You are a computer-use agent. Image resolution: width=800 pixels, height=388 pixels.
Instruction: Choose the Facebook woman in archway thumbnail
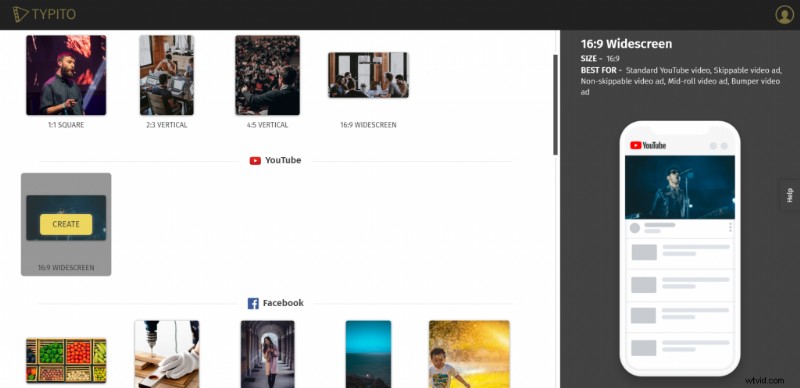(x=267, y=354)
